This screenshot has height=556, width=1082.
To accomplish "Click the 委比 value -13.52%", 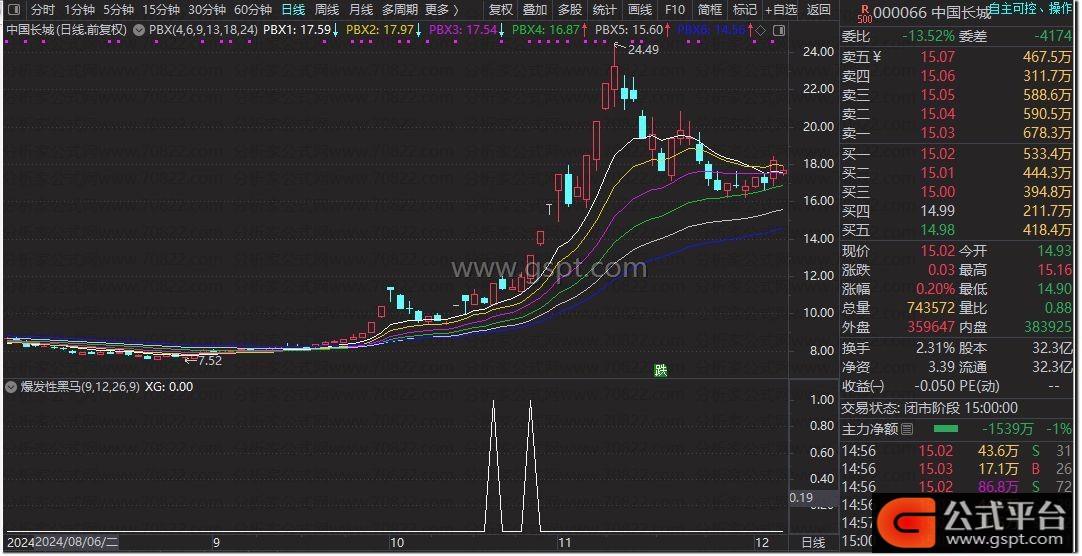I will 929,37.
